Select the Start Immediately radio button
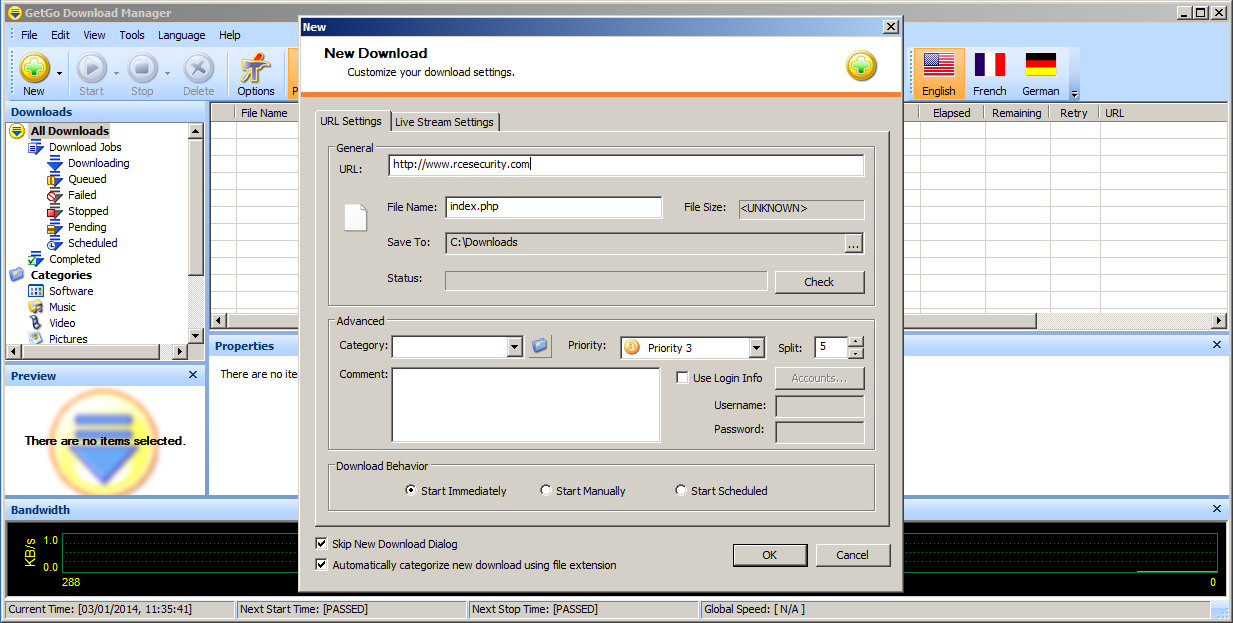The image size is (1233, 623). [x=411, y=491]
